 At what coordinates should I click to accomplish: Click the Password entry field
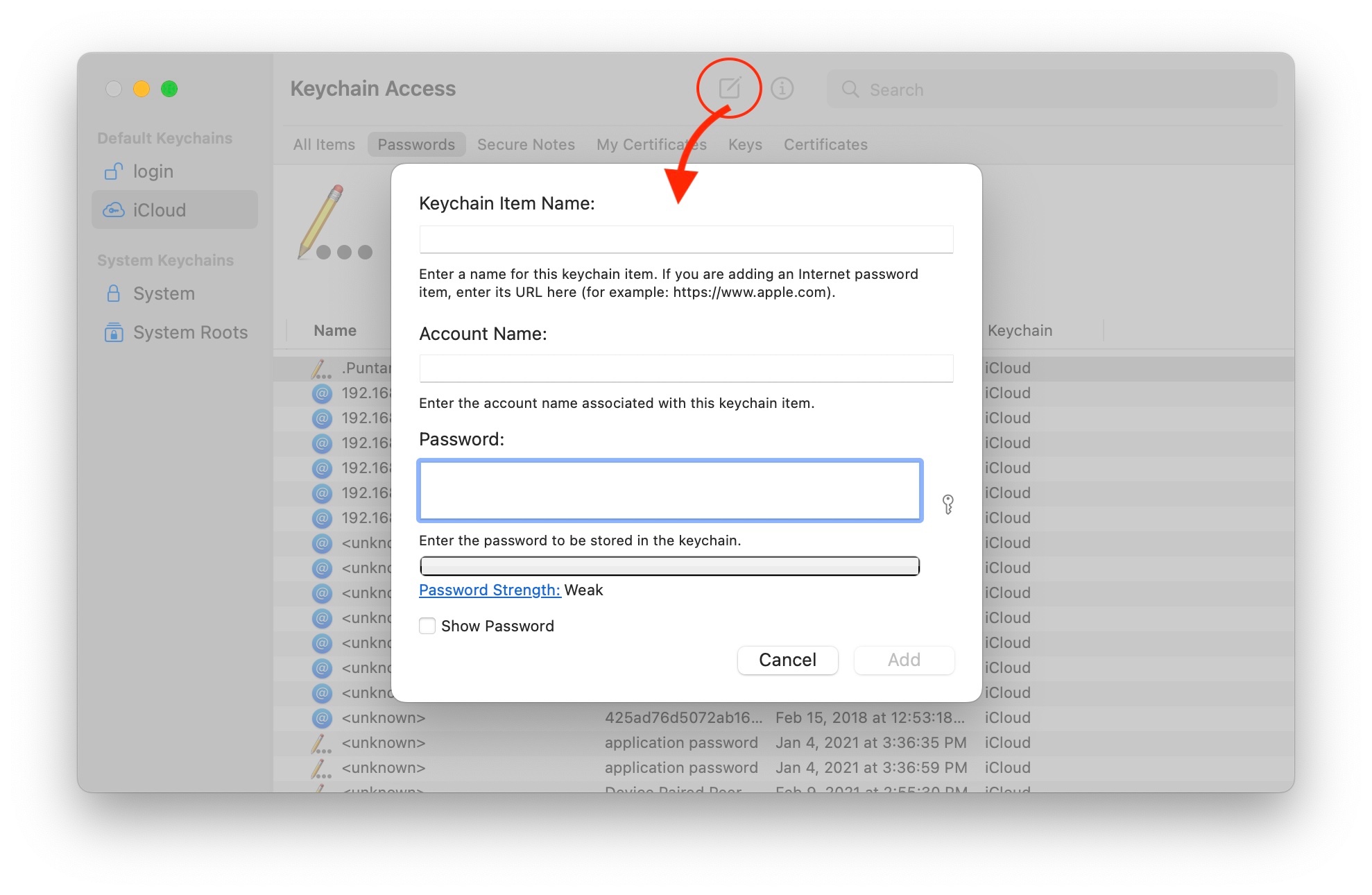669,491
